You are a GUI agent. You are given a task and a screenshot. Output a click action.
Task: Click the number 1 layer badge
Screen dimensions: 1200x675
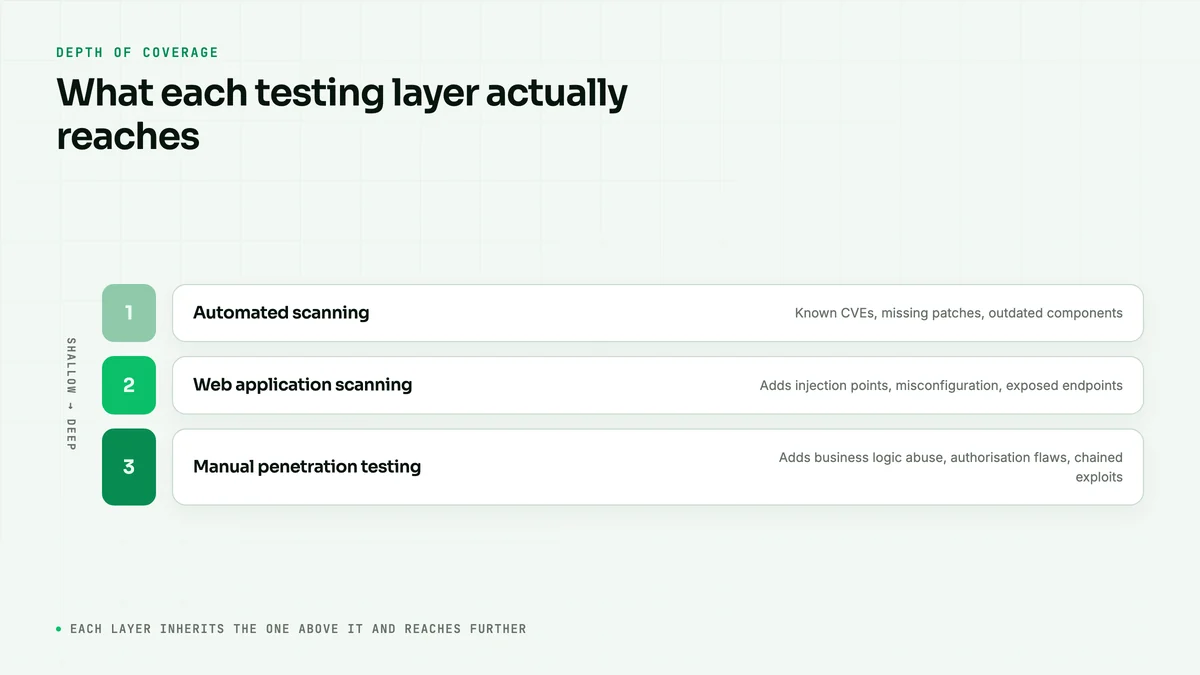tap(129, 313)
